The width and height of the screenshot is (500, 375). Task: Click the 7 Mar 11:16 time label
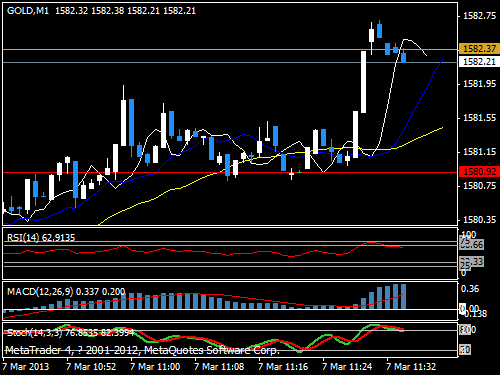pyautogui.click(x=283, y=367)
